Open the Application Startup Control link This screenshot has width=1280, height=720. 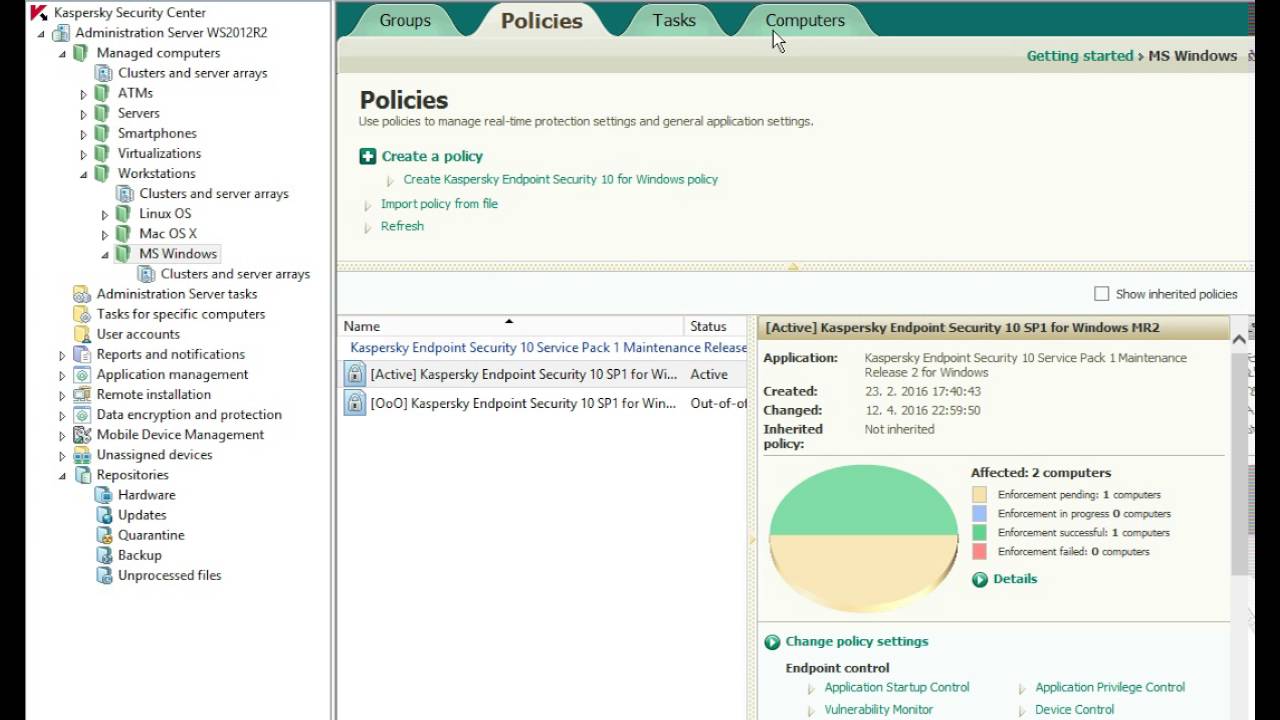pos(897,687)
